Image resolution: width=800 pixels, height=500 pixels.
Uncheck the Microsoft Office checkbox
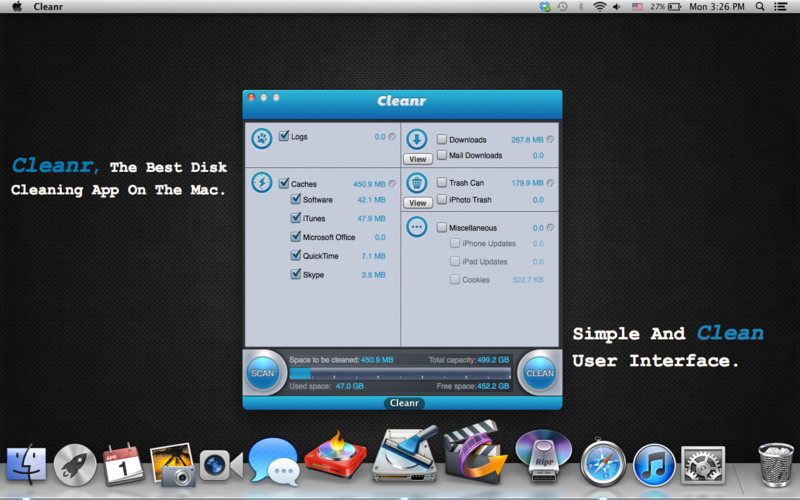295,236
